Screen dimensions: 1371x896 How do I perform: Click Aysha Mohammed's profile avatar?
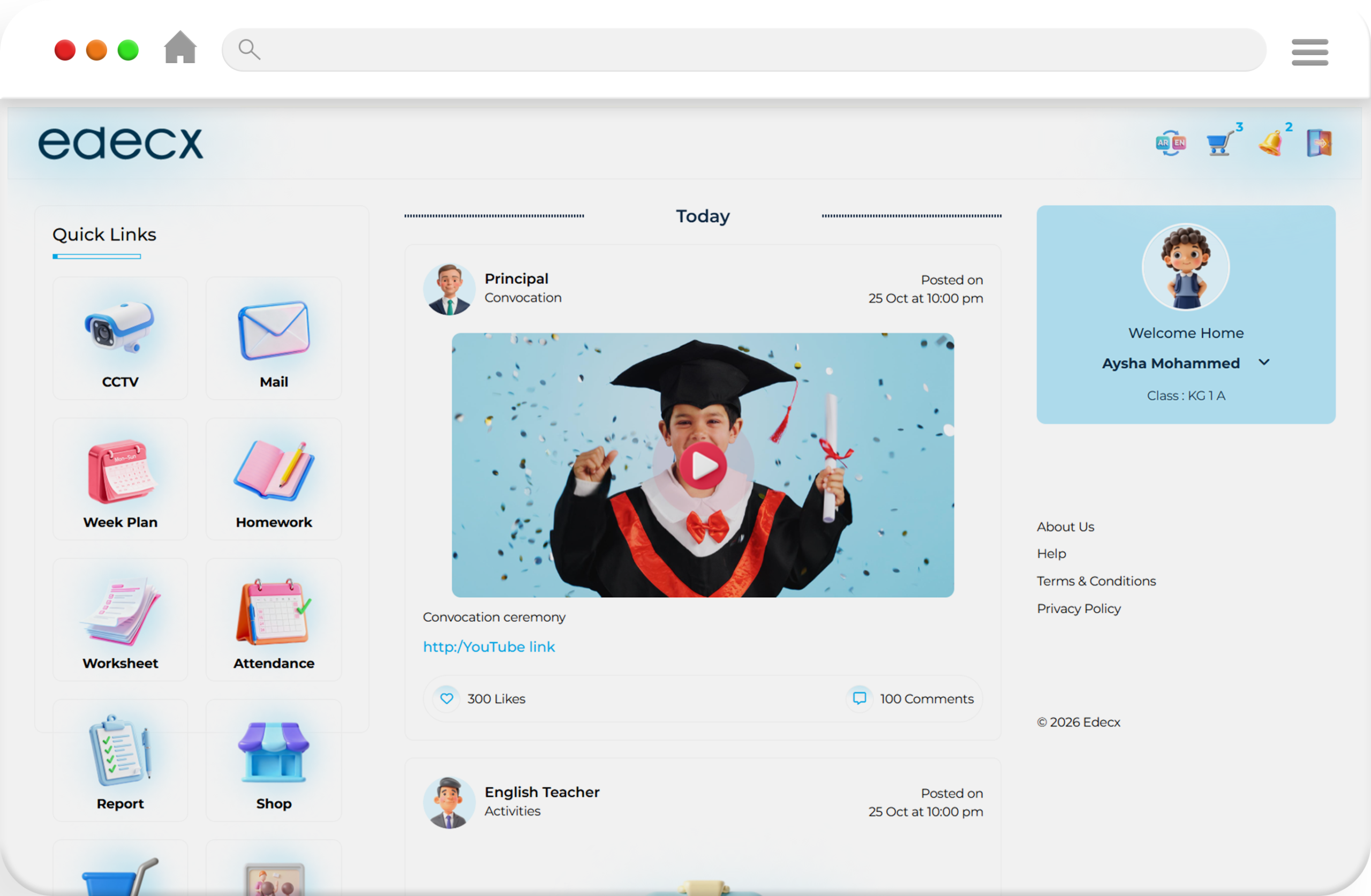pos(1186,267)
